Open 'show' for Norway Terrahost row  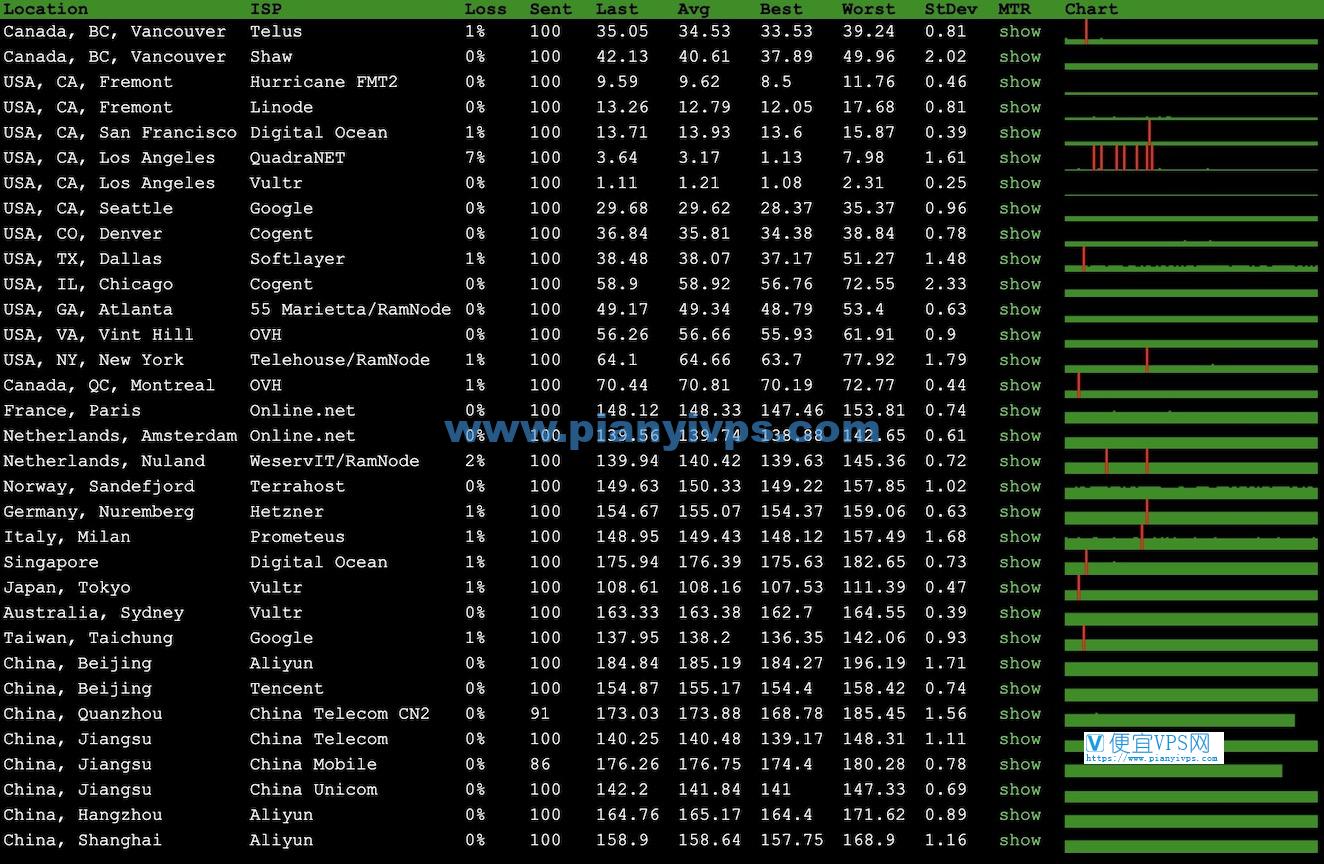[1020, 486]
